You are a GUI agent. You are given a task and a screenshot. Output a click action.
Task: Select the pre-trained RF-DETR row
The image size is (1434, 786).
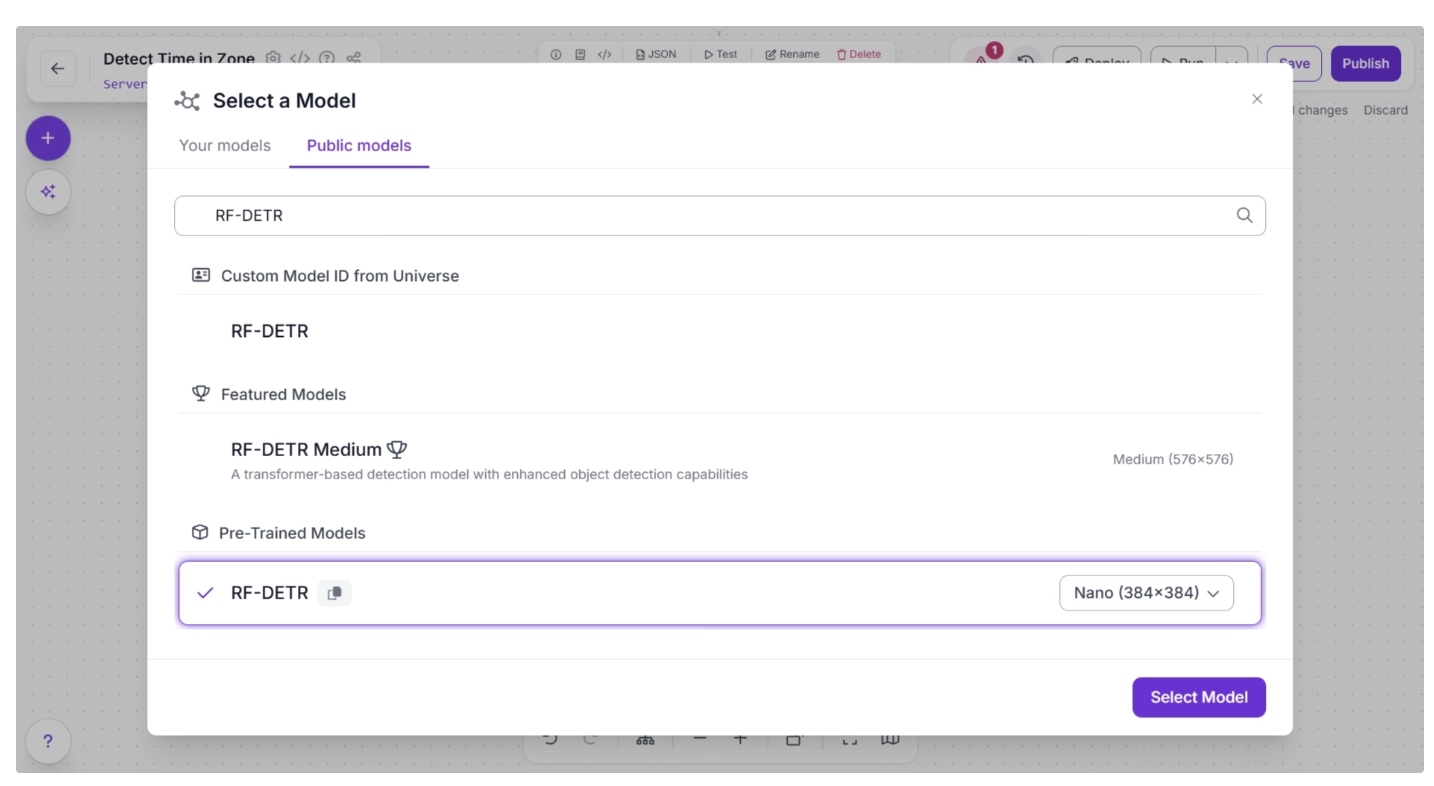(x=719, y=593)
